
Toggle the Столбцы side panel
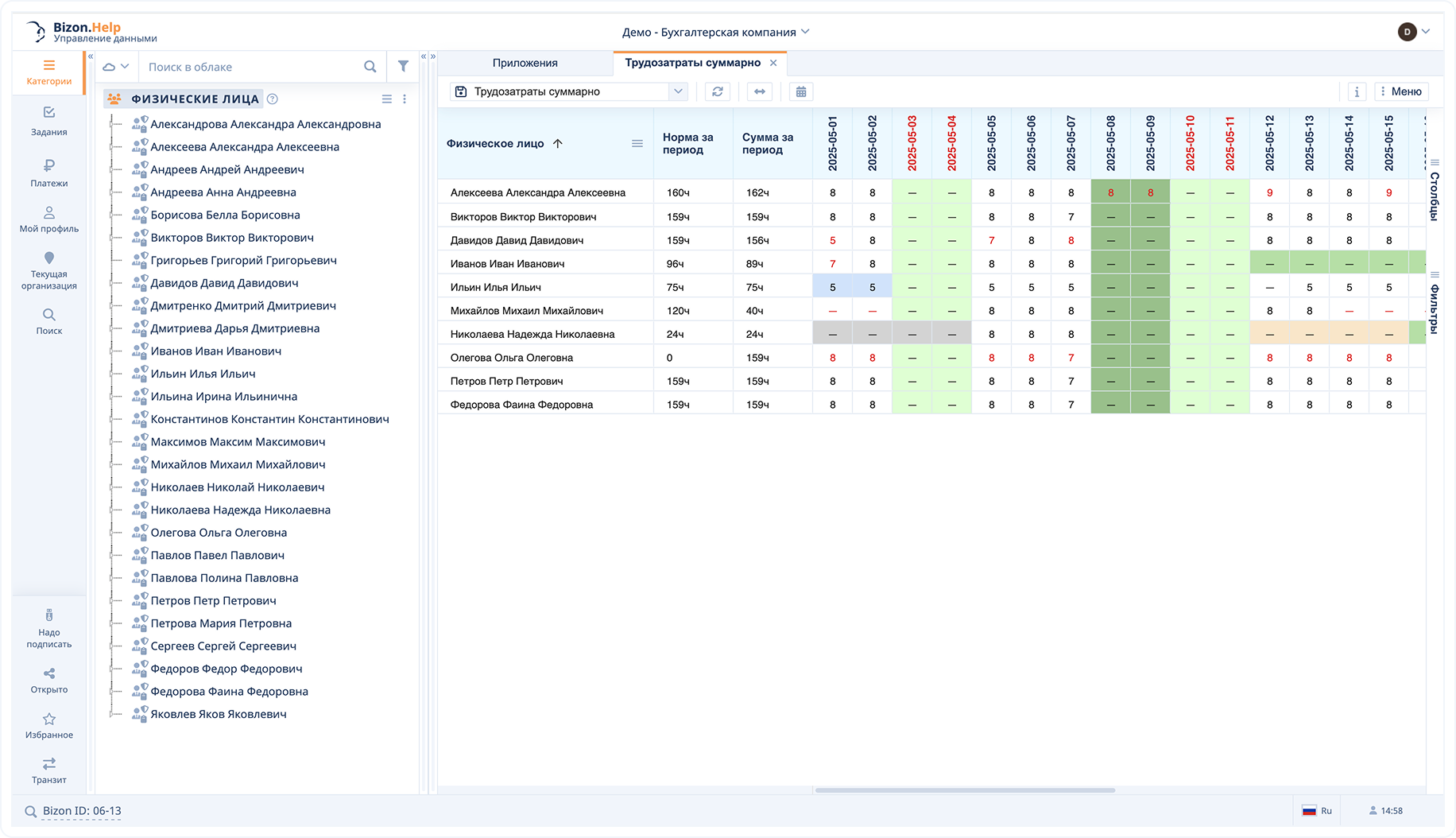(x=1435, y=191)
